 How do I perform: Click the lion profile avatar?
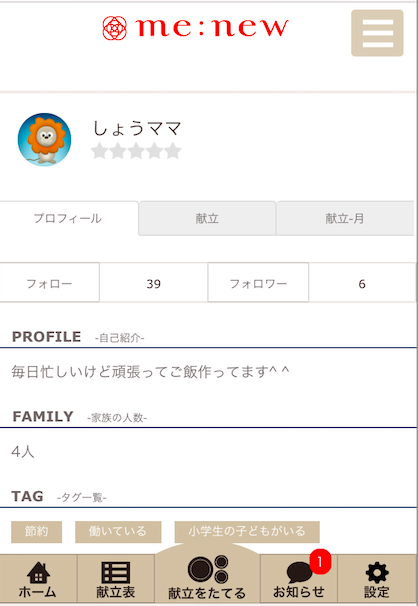pyautogui.click(x=44, y=140)
